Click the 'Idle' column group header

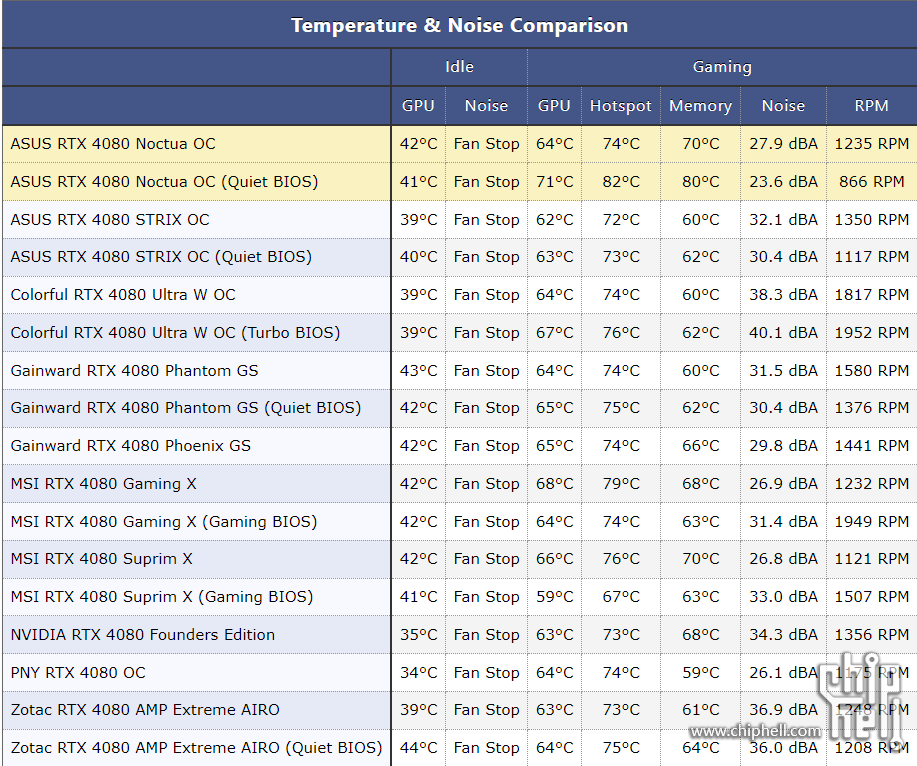pos(459,67)
